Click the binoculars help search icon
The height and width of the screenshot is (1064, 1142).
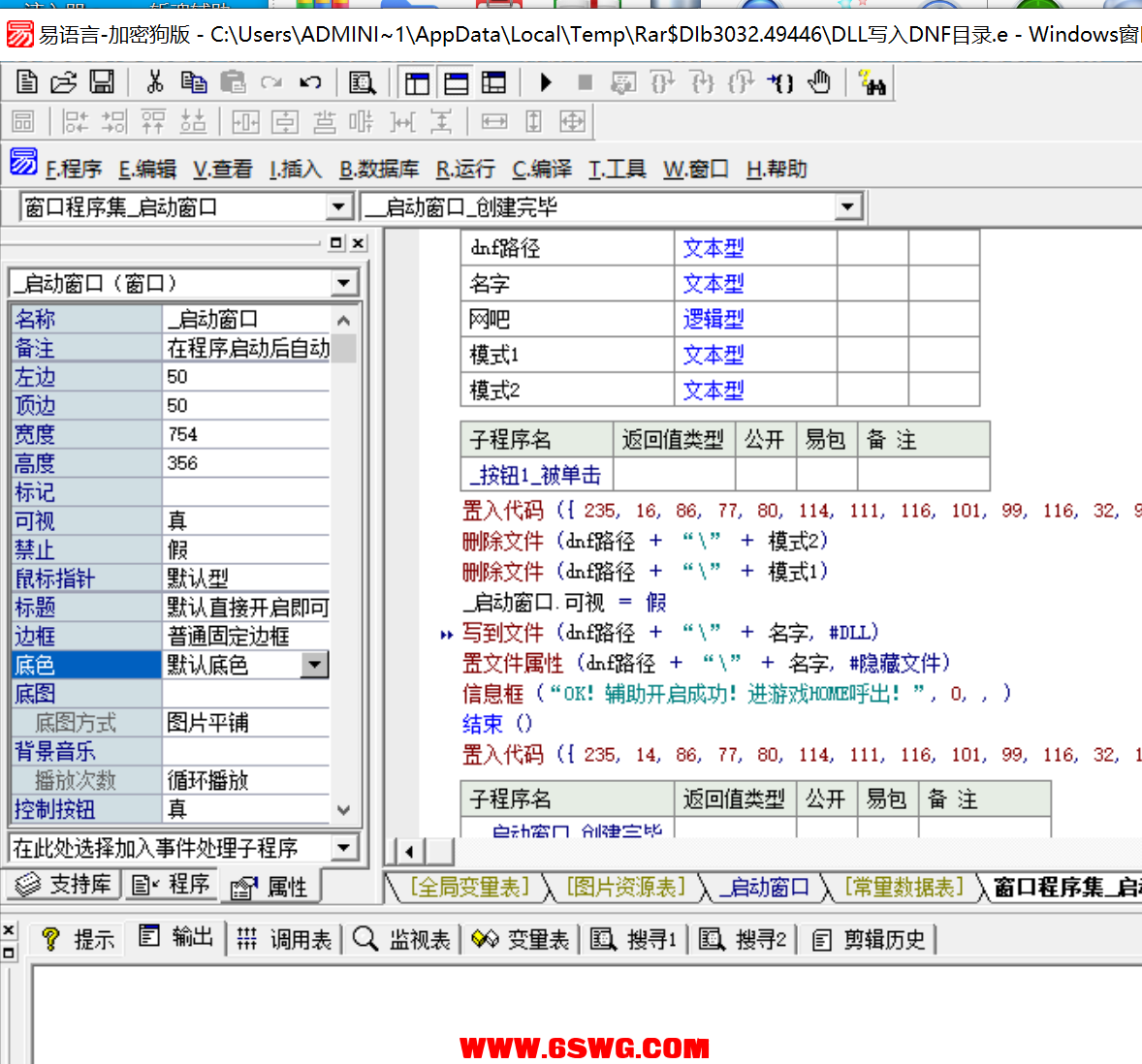[x=872, y=82]
